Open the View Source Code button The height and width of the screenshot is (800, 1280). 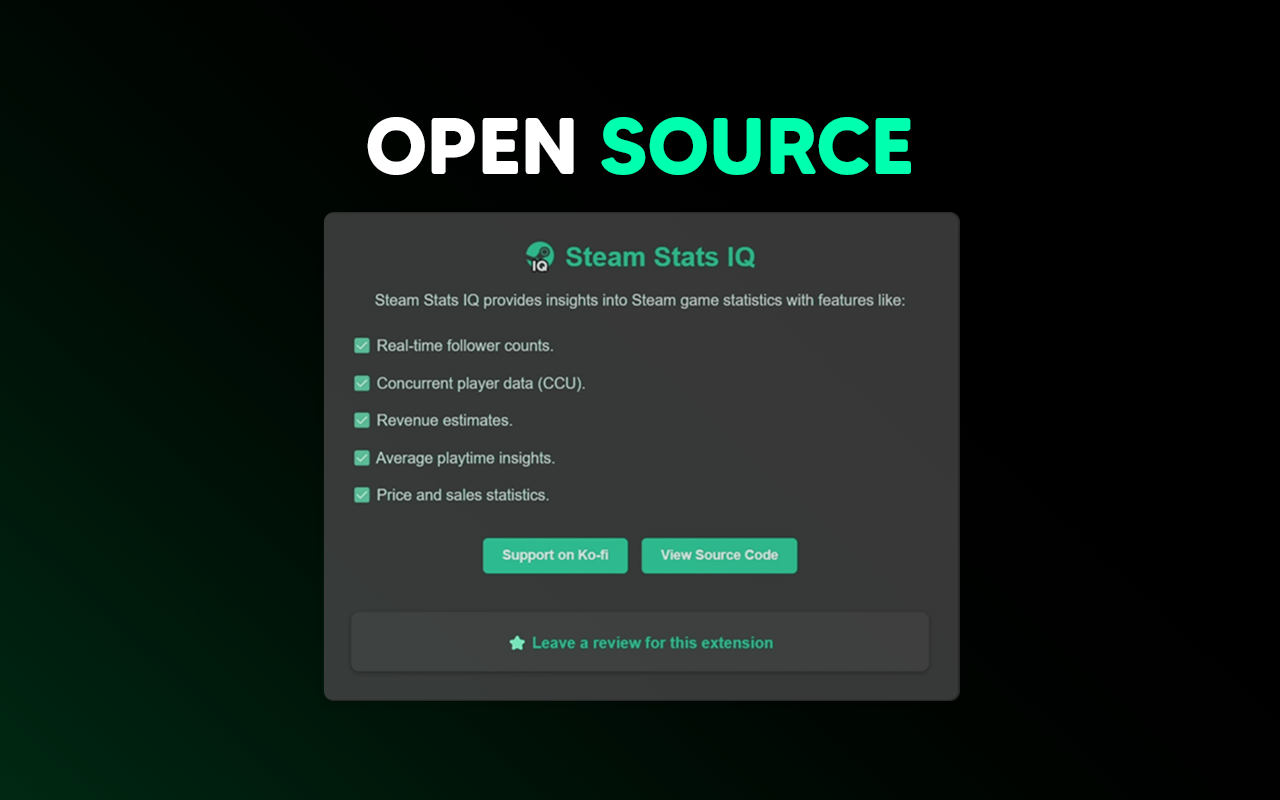(x=719, y=555)
